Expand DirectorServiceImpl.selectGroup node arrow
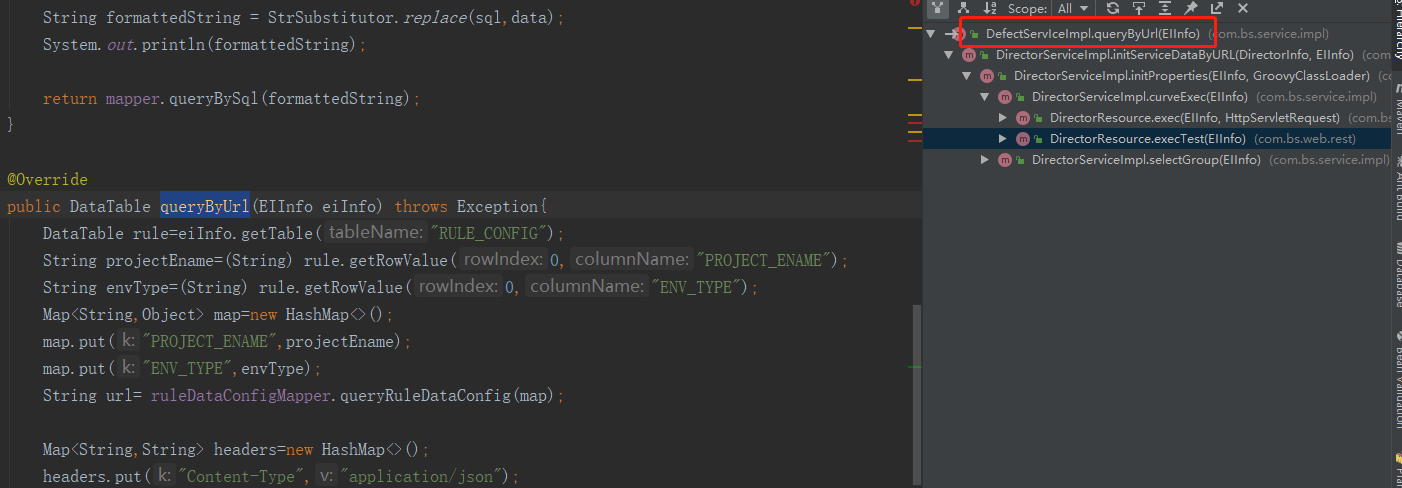 [x=984, y=160]
